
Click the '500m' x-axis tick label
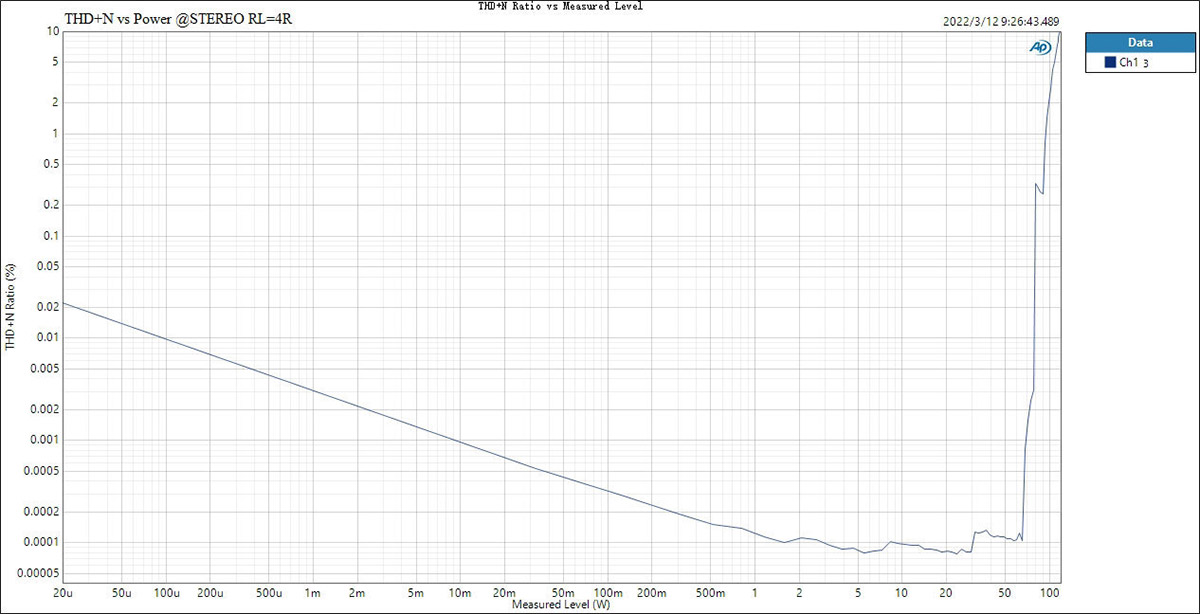pyautogui.click(x=711, y=591)
